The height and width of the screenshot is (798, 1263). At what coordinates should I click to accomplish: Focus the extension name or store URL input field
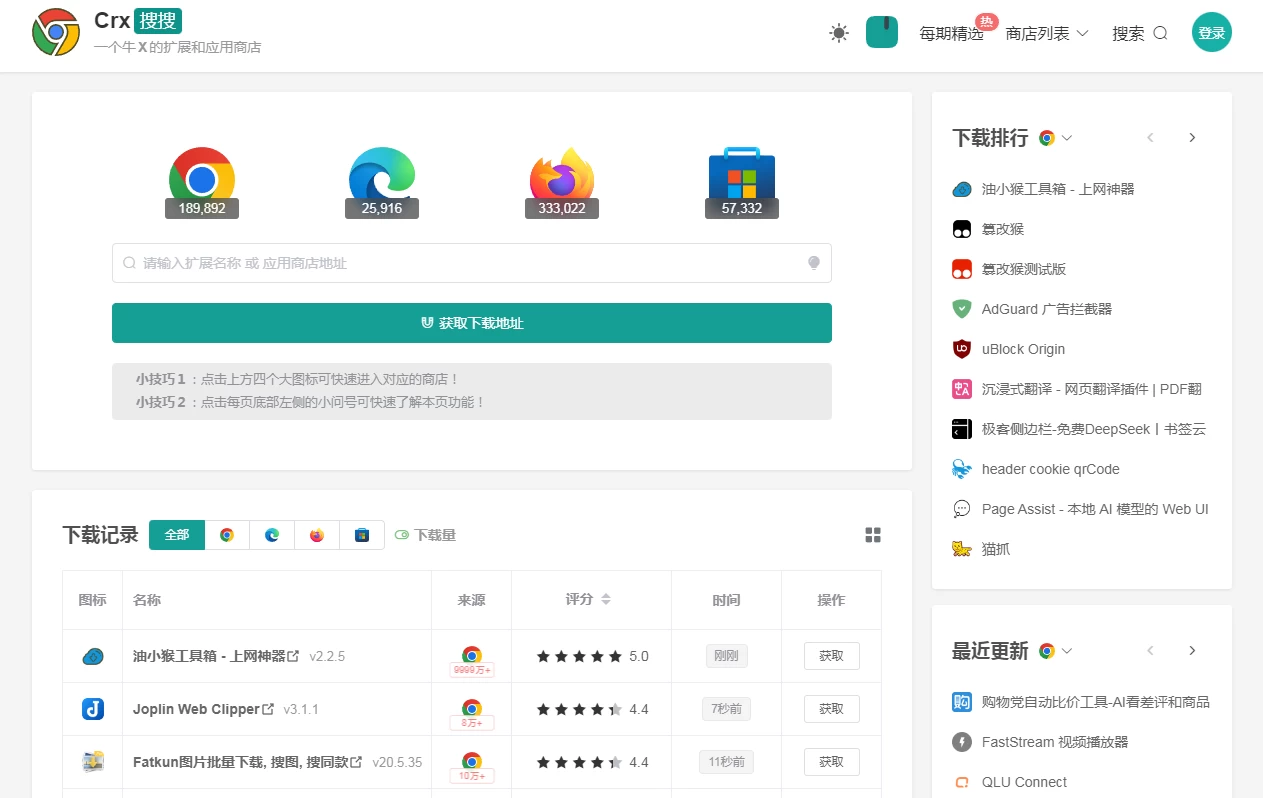coord(472,263)
